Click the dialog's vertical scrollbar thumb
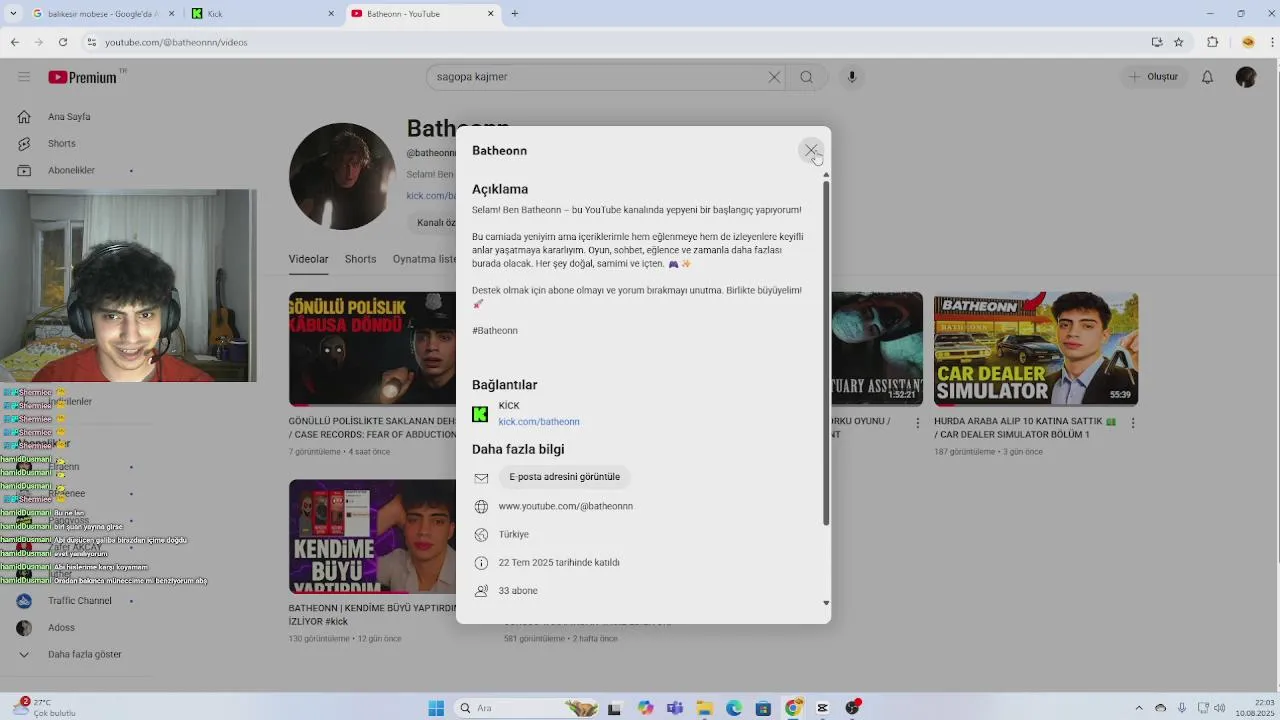The width and height of the screenshot is (1280, 720). pos(826,353)
